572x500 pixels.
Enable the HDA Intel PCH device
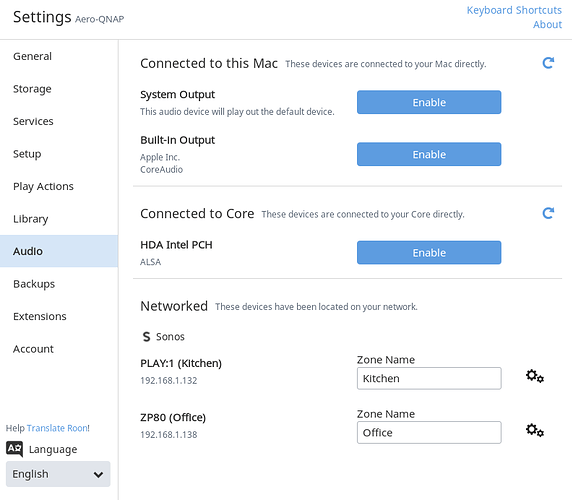(x=429, y=253)
